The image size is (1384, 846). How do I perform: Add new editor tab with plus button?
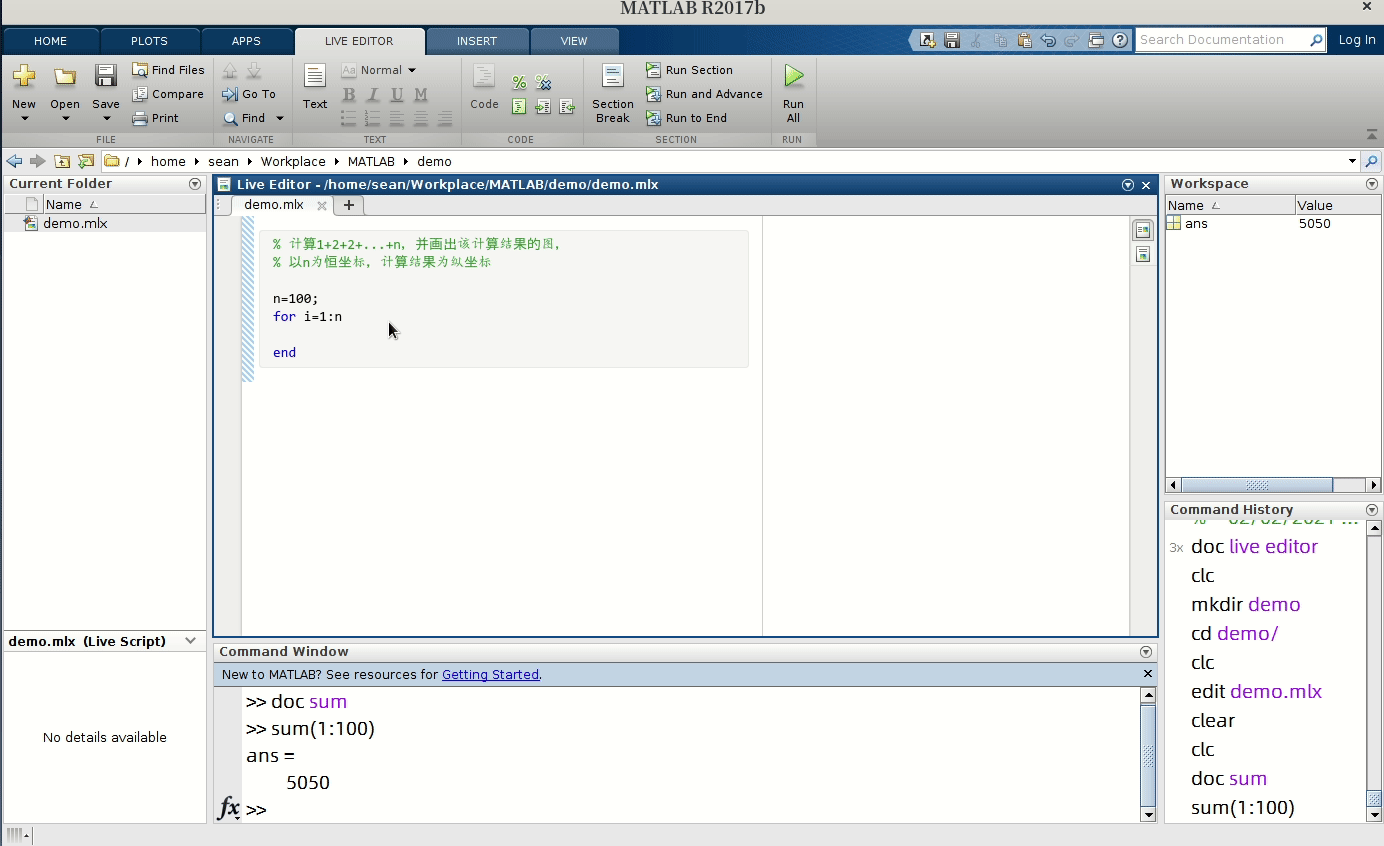pos(348,205)
